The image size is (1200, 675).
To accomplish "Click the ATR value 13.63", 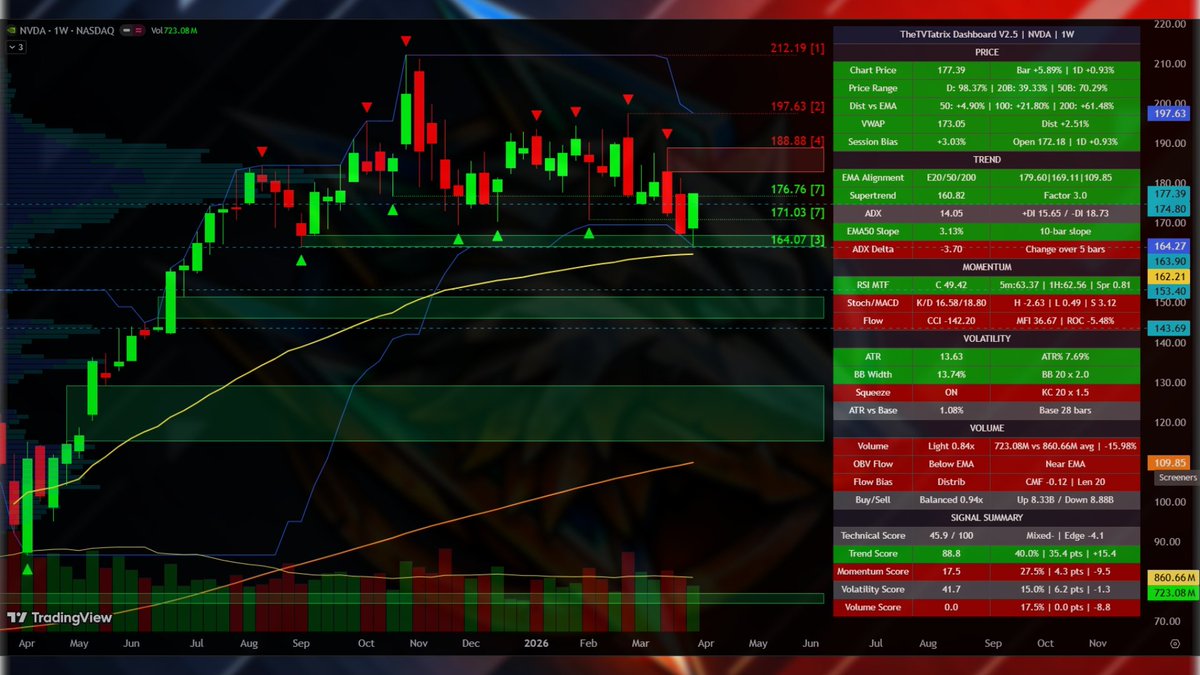I will [x=951, y=356].
